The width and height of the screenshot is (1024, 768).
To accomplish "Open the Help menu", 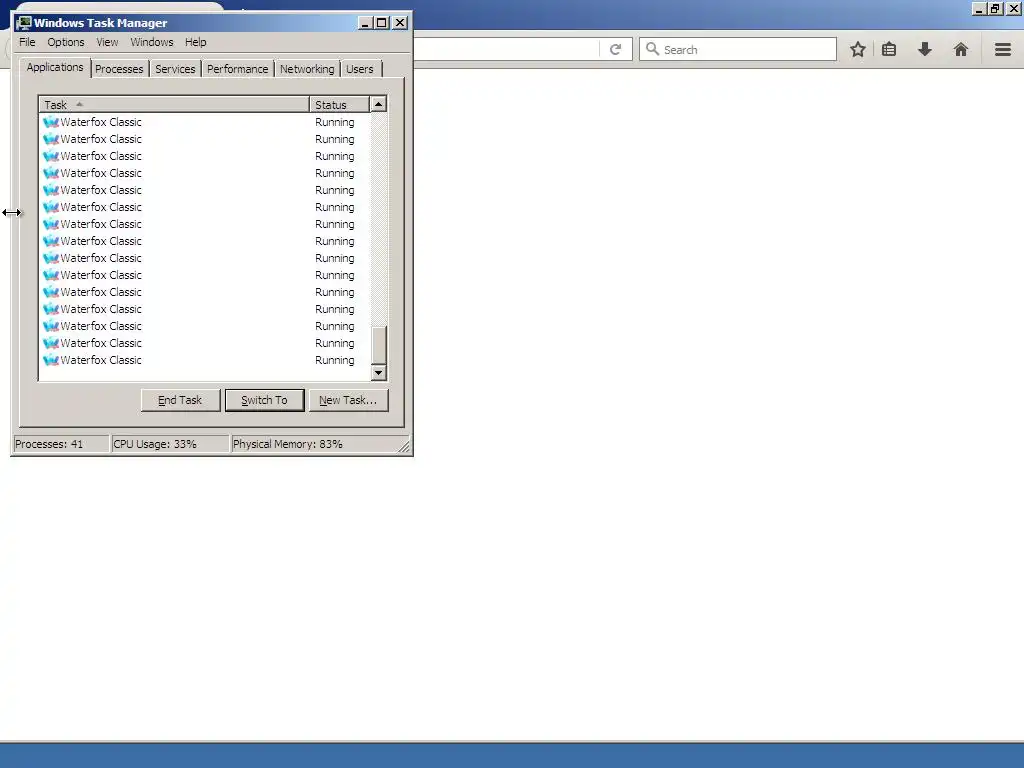I will (195, 42).
